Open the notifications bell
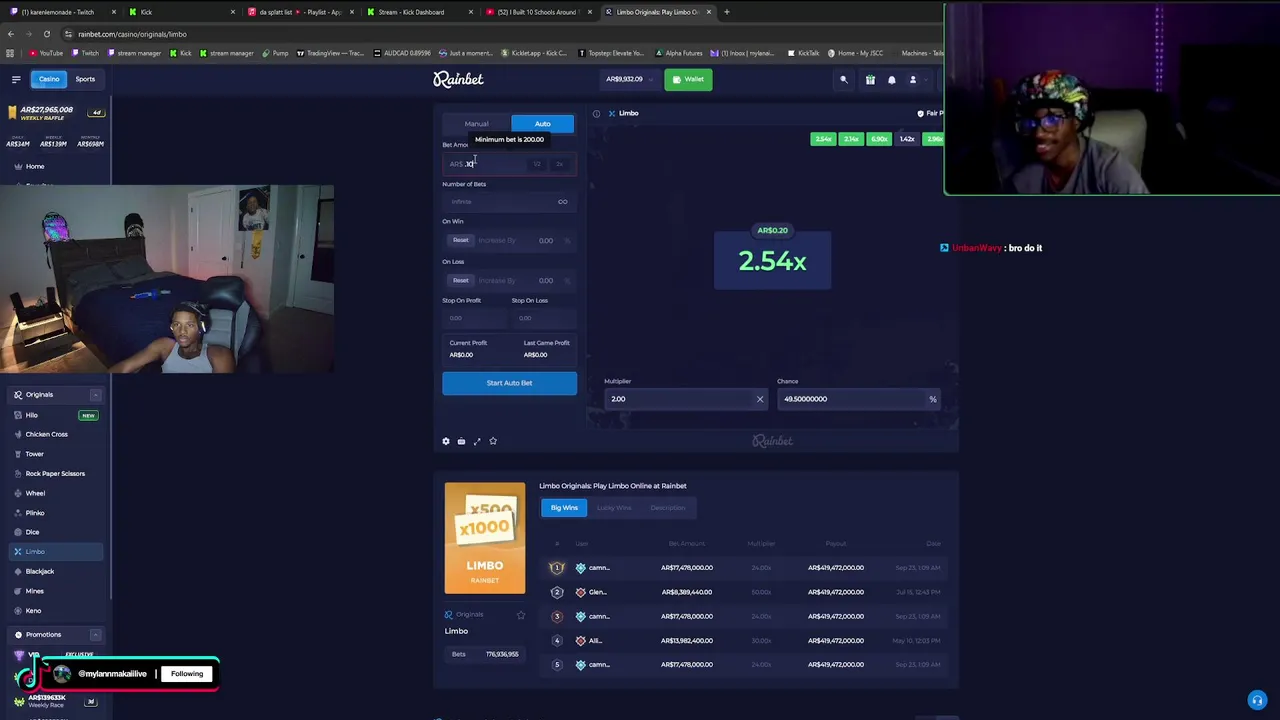The height and width of the screenshot is (720, 1280). point(892,79)
